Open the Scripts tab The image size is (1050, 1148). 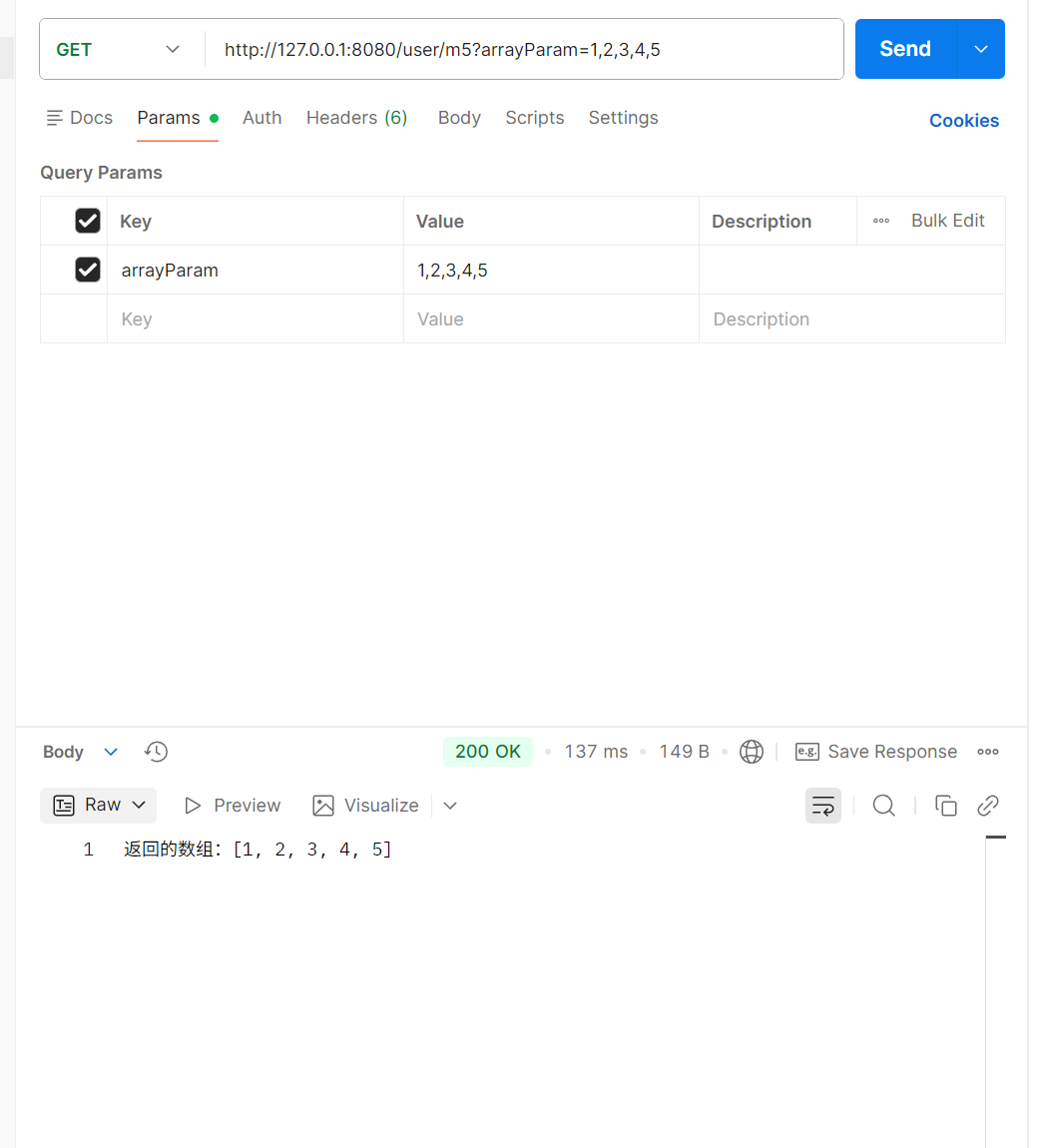(x=535, y=118)
